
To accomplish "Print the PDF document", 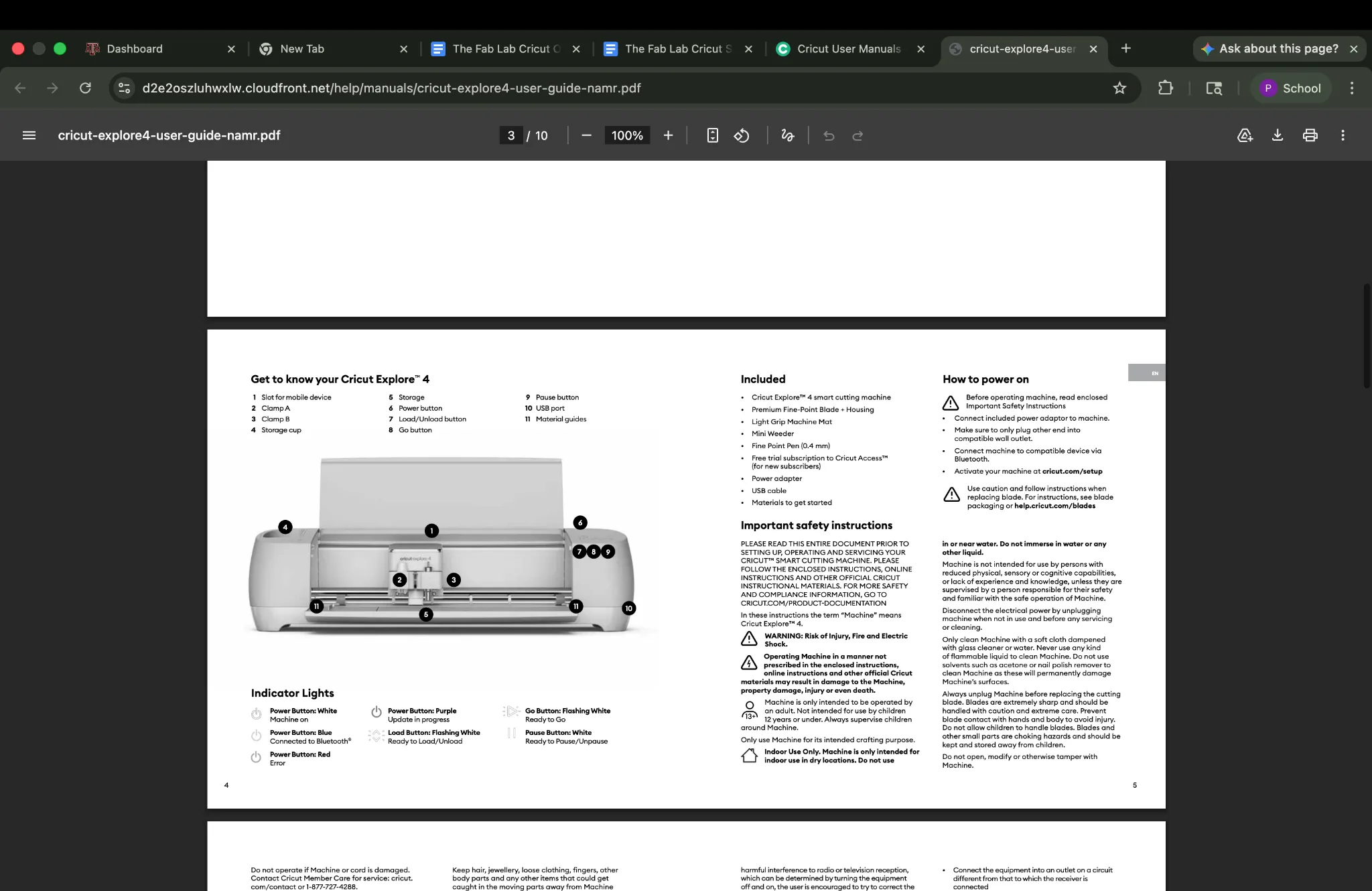I will (x=1310, y=135).
